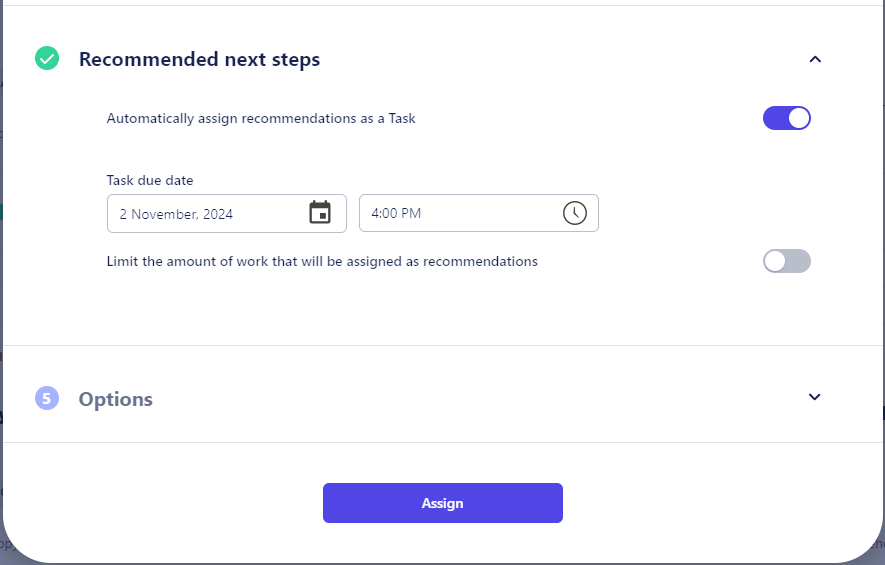
Task: Click the Automatically assign recommendations label
Action: [x=261, y=119]
